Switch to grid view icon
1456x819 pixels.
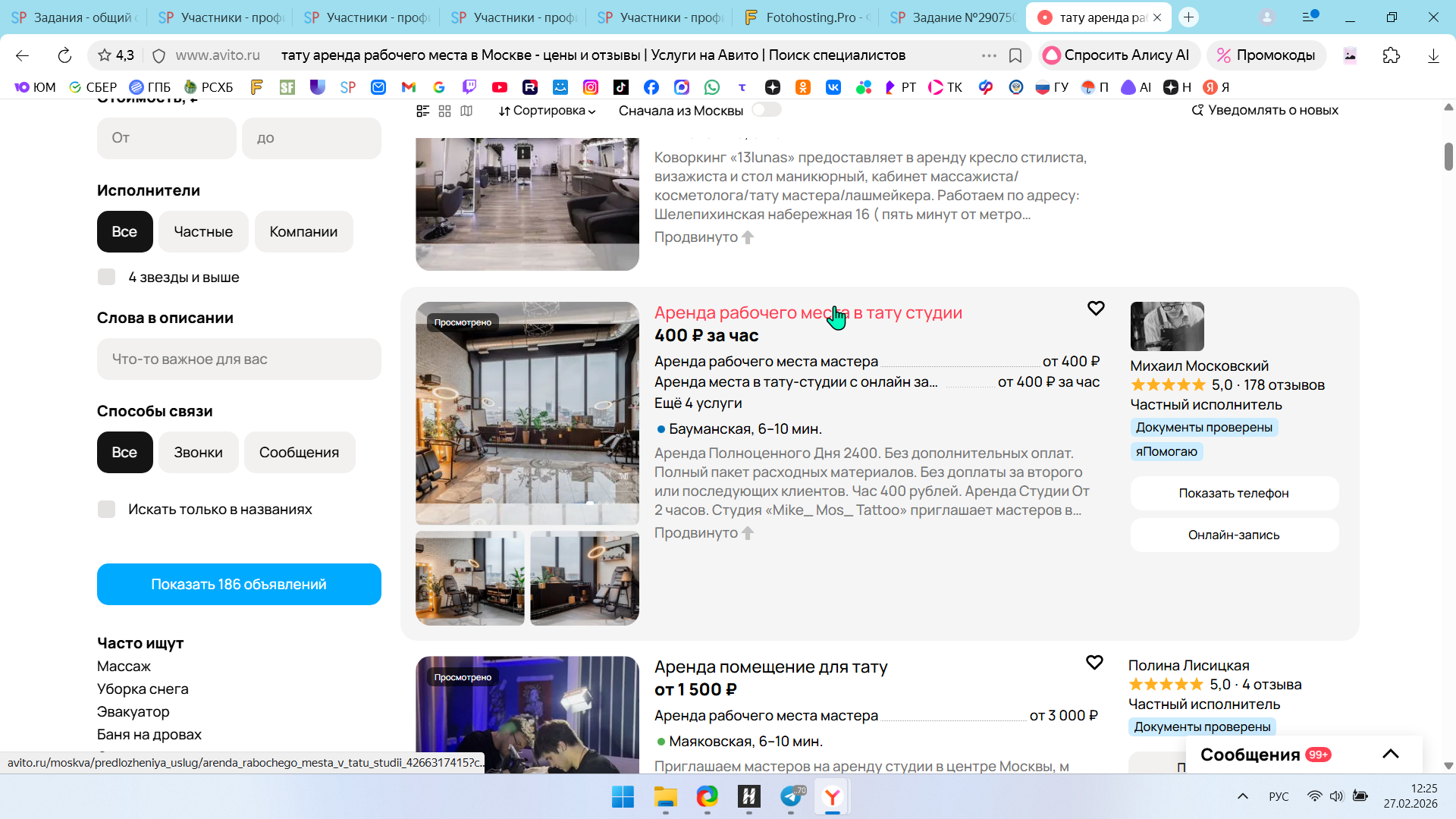445,111
